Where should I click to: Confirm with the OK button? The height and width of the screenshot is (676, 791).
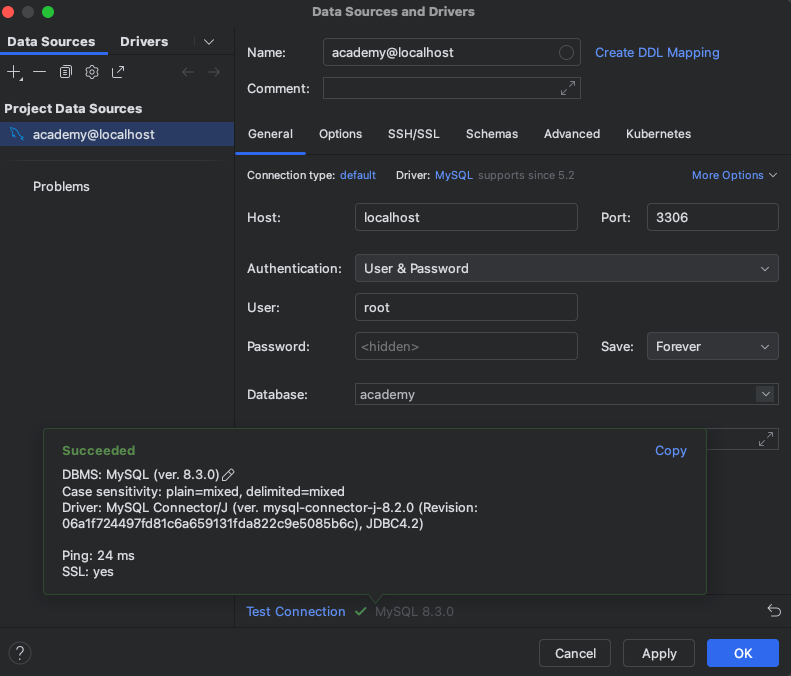(x=743, y=653)
